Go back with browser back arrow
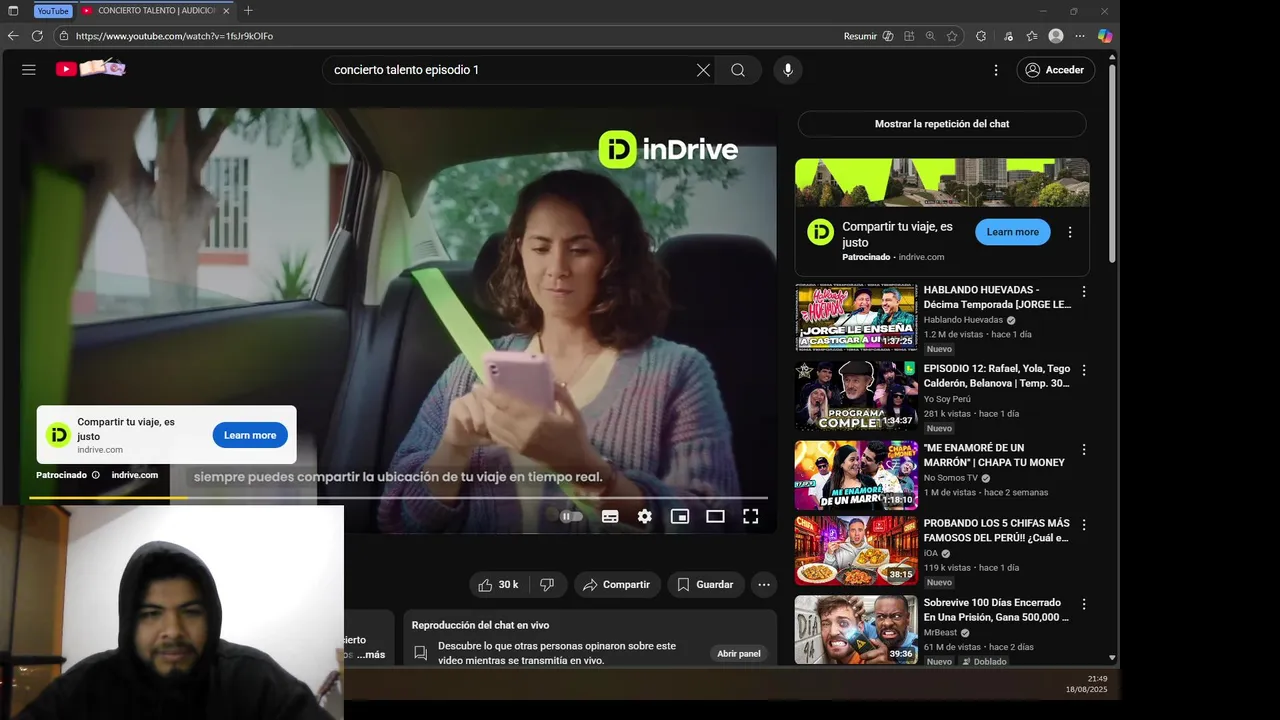Image resolution: width=1280 pixels, height=720 pixels. pyautogui.click(x=13, y=36)
